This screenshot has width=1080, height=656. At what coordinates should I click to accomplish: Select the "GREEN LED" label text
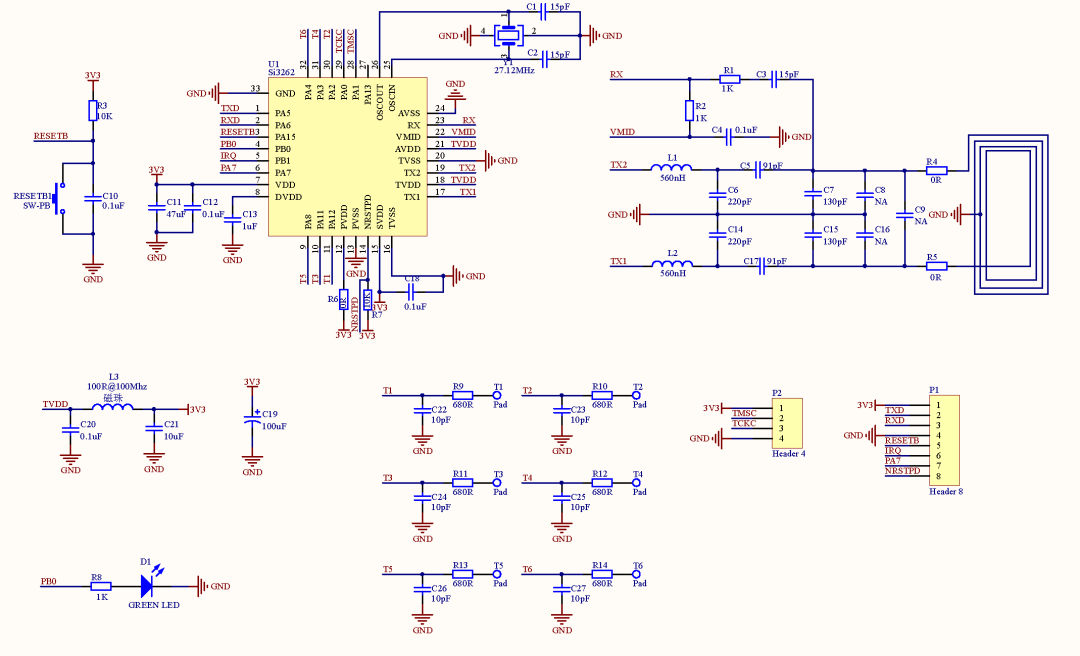pos(154,605)
